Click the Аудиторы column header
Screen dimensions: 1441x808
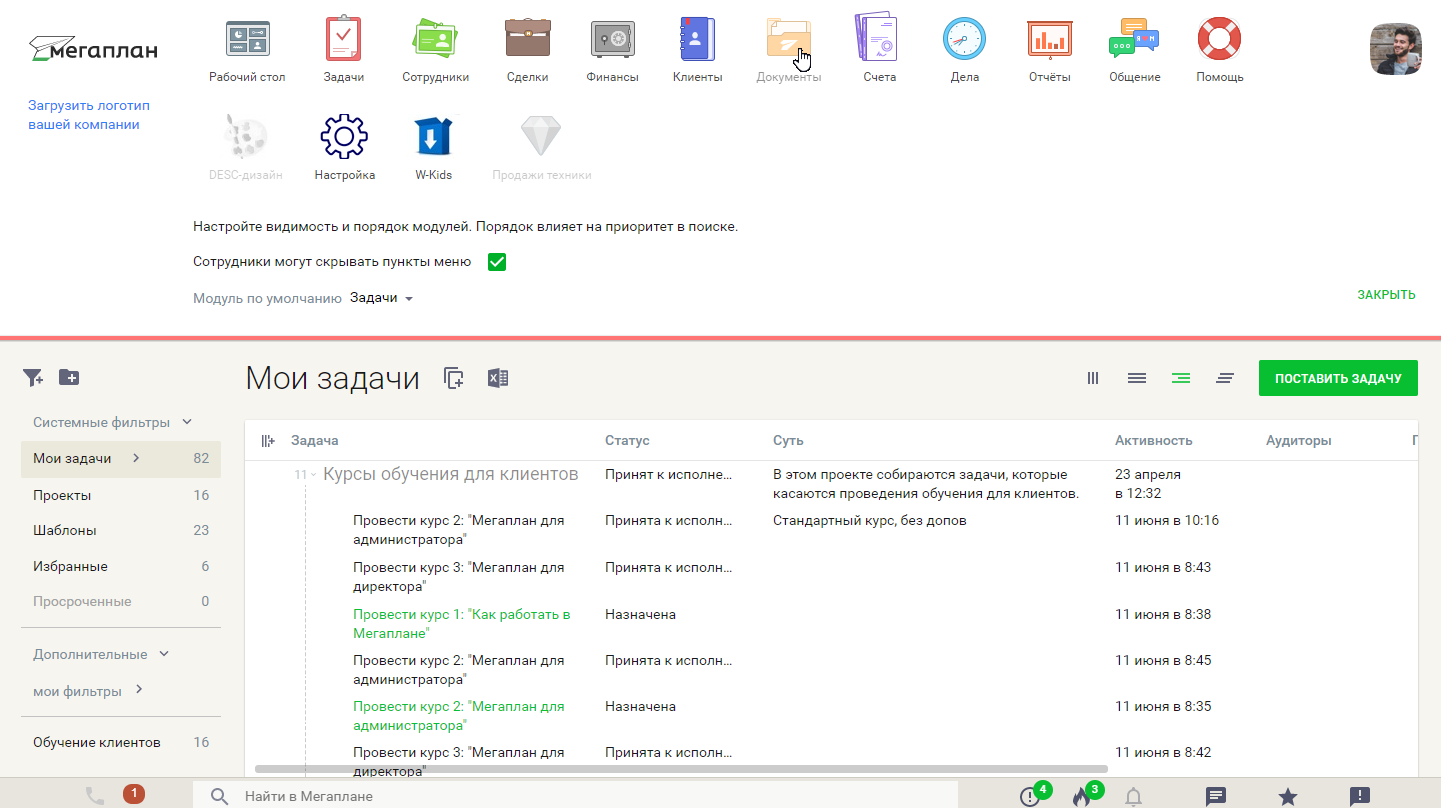tap(1298, 440)
